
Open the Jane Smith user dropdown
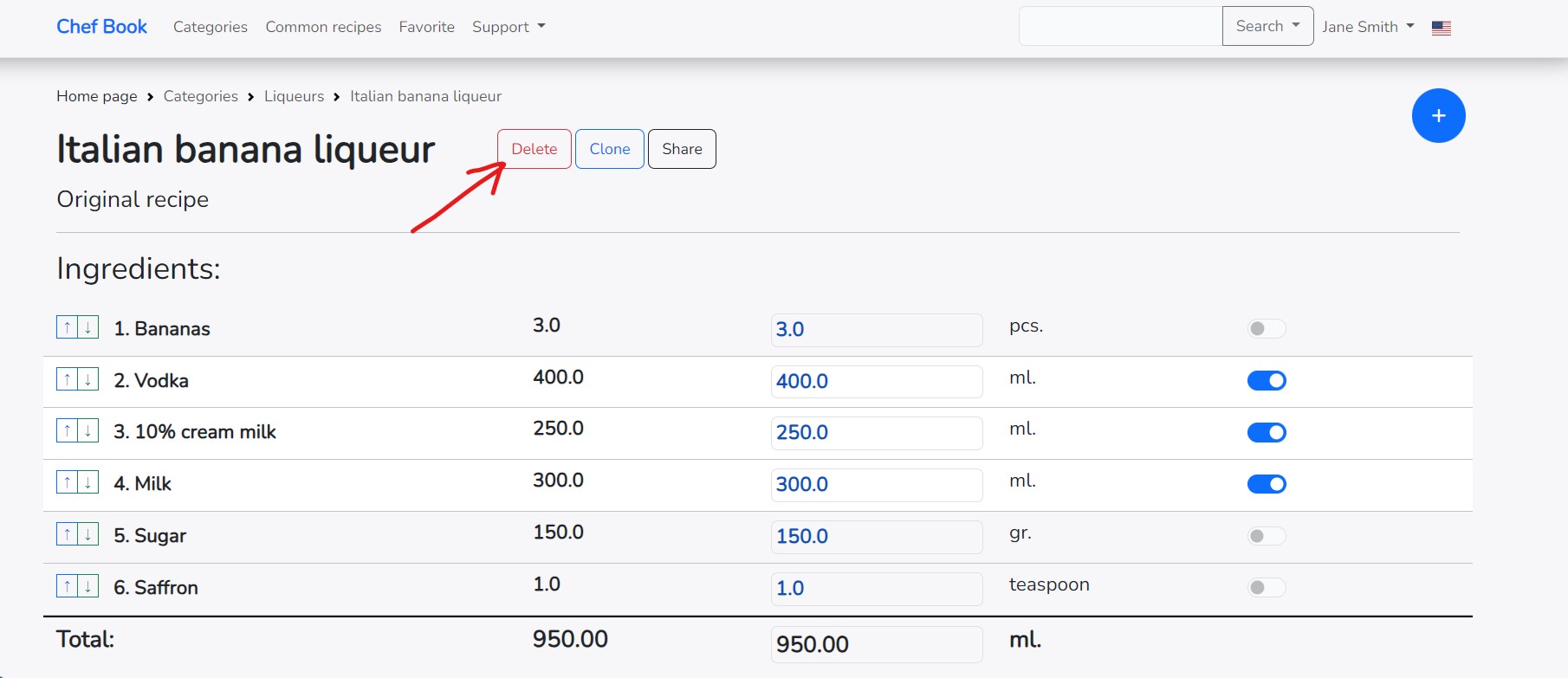pos(1367,27)
